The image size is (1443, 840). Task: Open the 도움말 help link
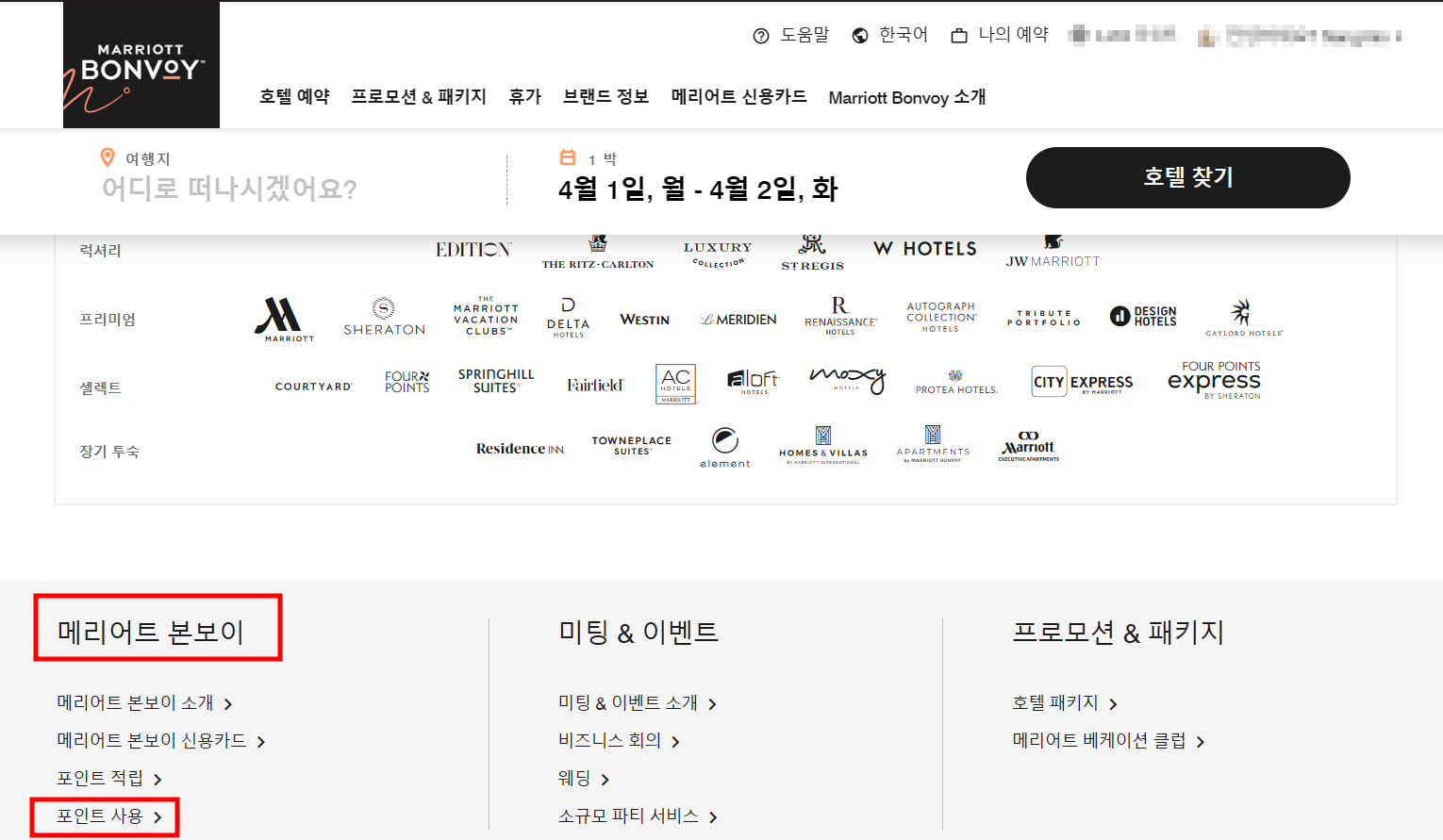click(791, 35)
